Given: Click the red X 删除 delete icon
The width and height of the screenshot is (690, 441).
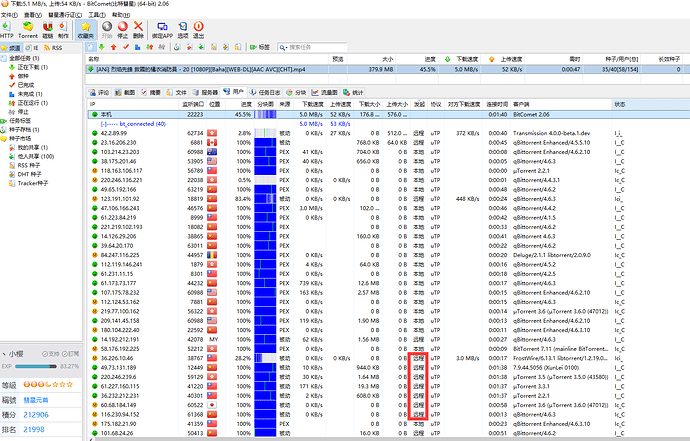Looking at the screenshot, I should [138, 30].
